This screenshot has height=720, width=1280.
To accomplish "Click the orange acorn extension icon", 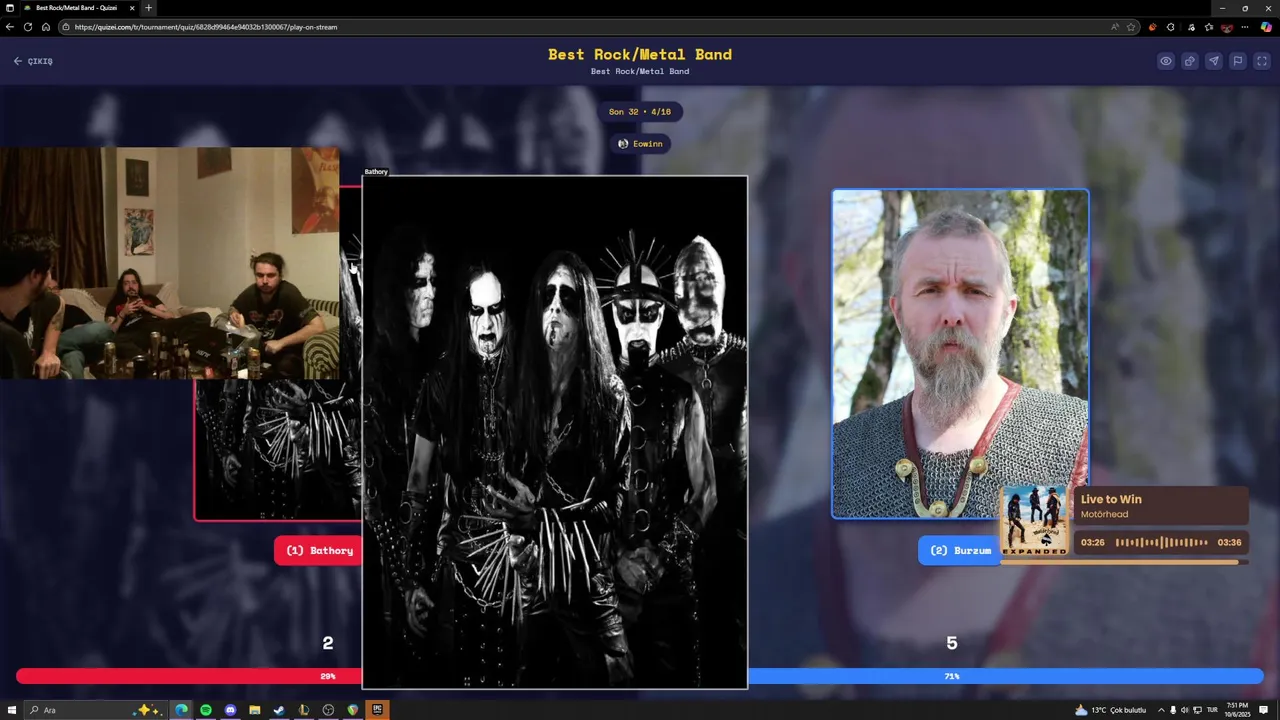I will click(x=1153, y=27).
